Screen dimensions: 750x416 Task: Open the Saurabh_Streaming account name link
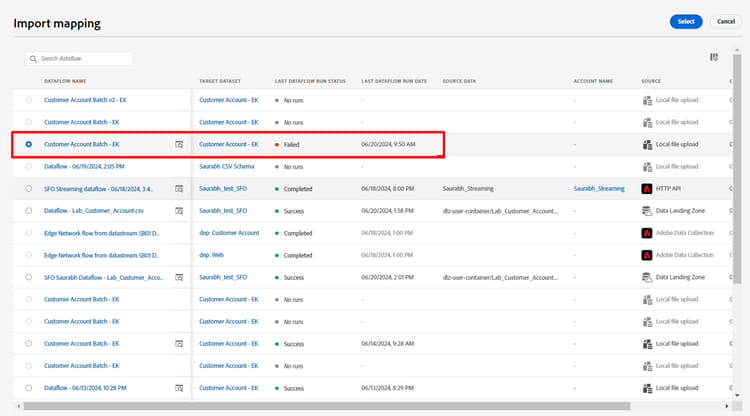point(599,189)
